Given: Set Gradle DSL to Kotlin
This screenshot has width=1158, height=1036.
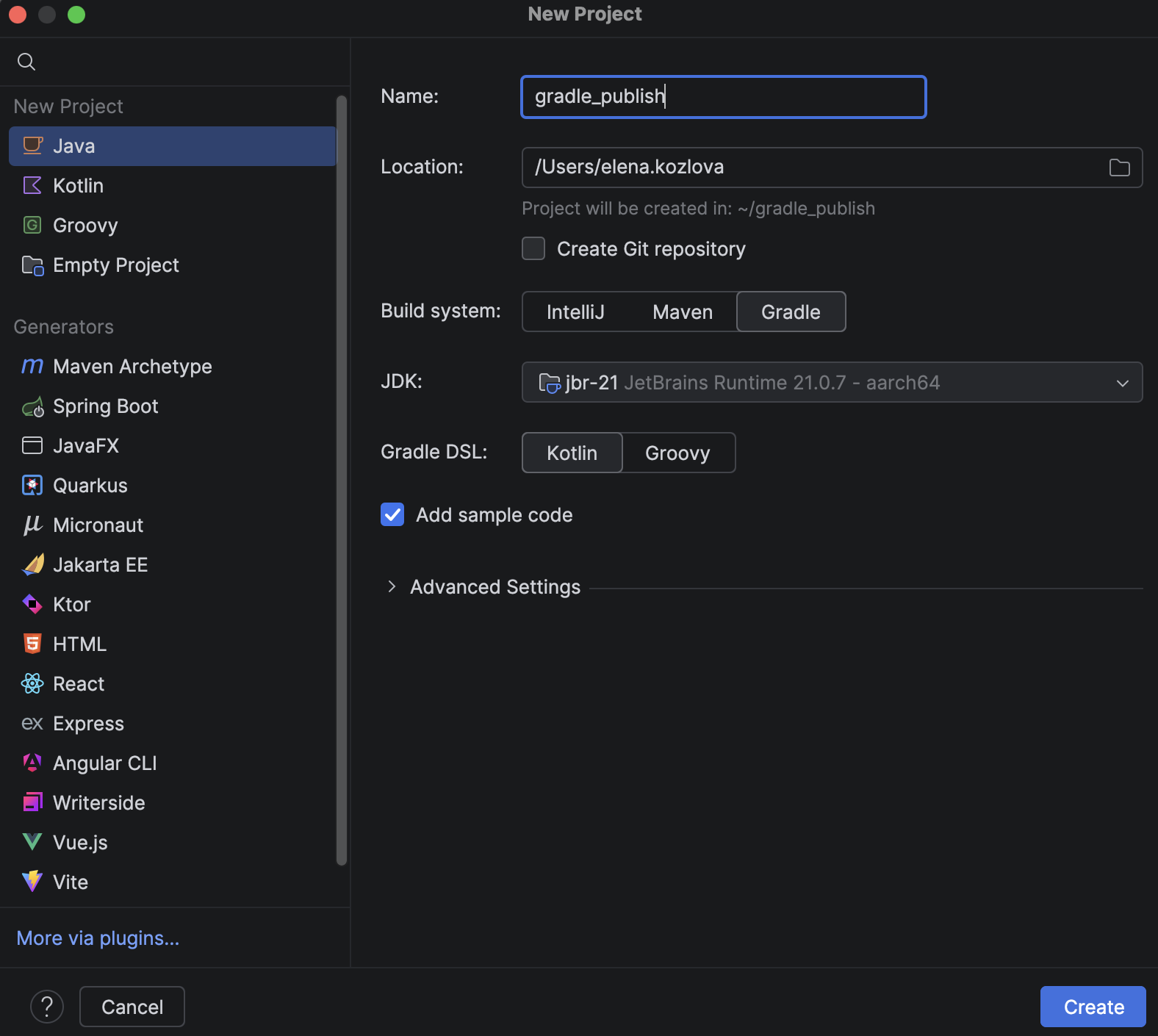Looking at the screenshot, I should point(572,453).
